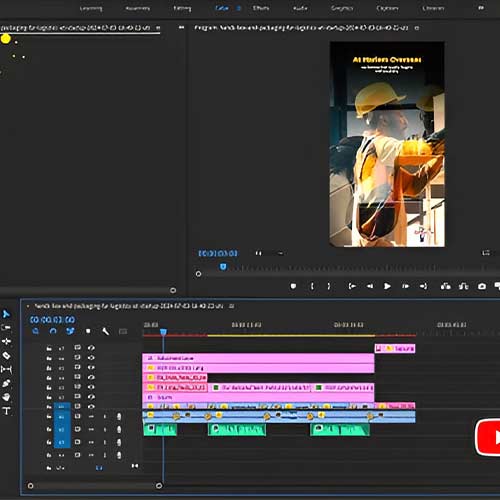Viewport: 500px width, 500px height.
Task: Switch to Audio workspace
Action: tap(300, 8)
